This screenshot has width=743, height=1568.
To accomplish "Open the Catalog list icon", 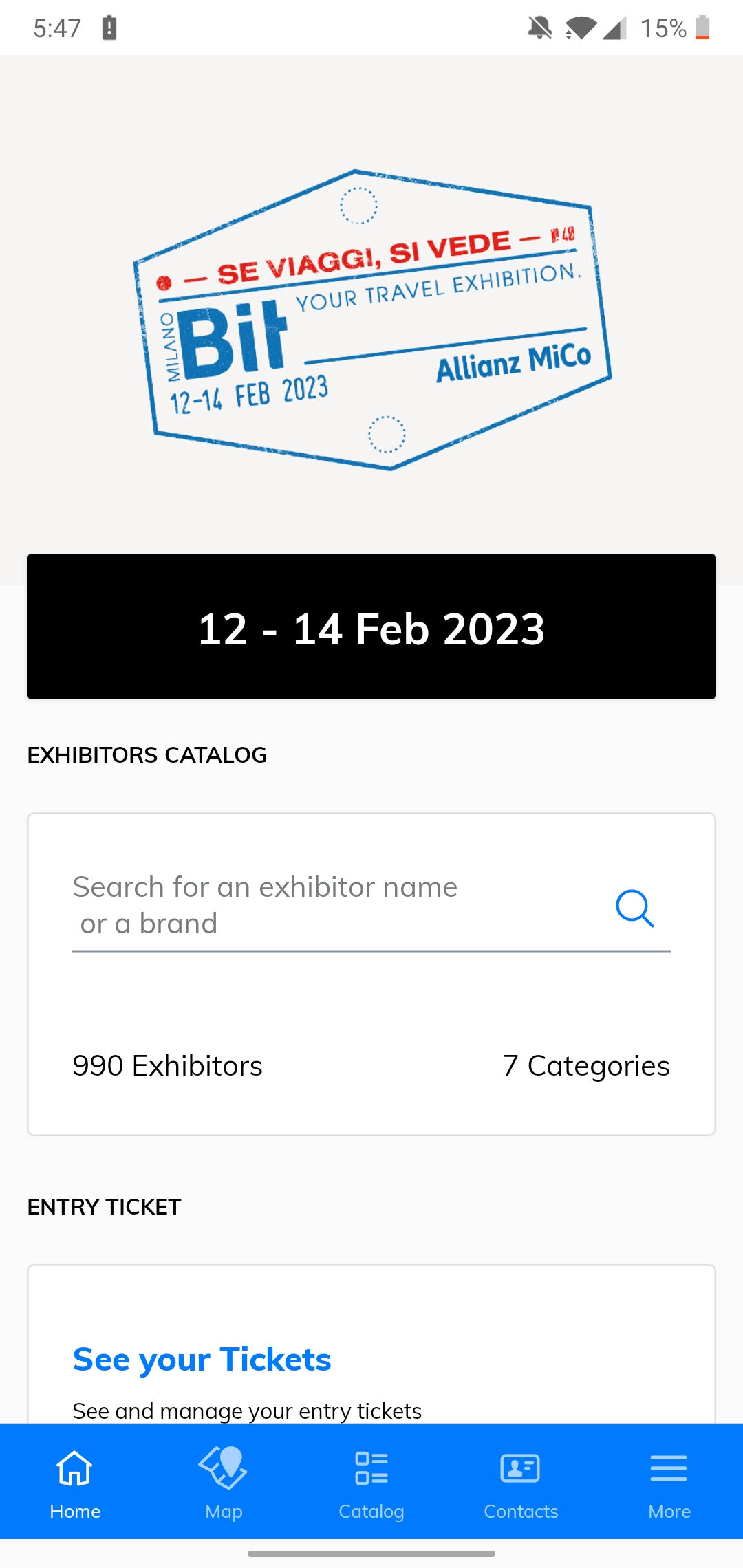I will pyautogui.click(x=371, y=1468).
